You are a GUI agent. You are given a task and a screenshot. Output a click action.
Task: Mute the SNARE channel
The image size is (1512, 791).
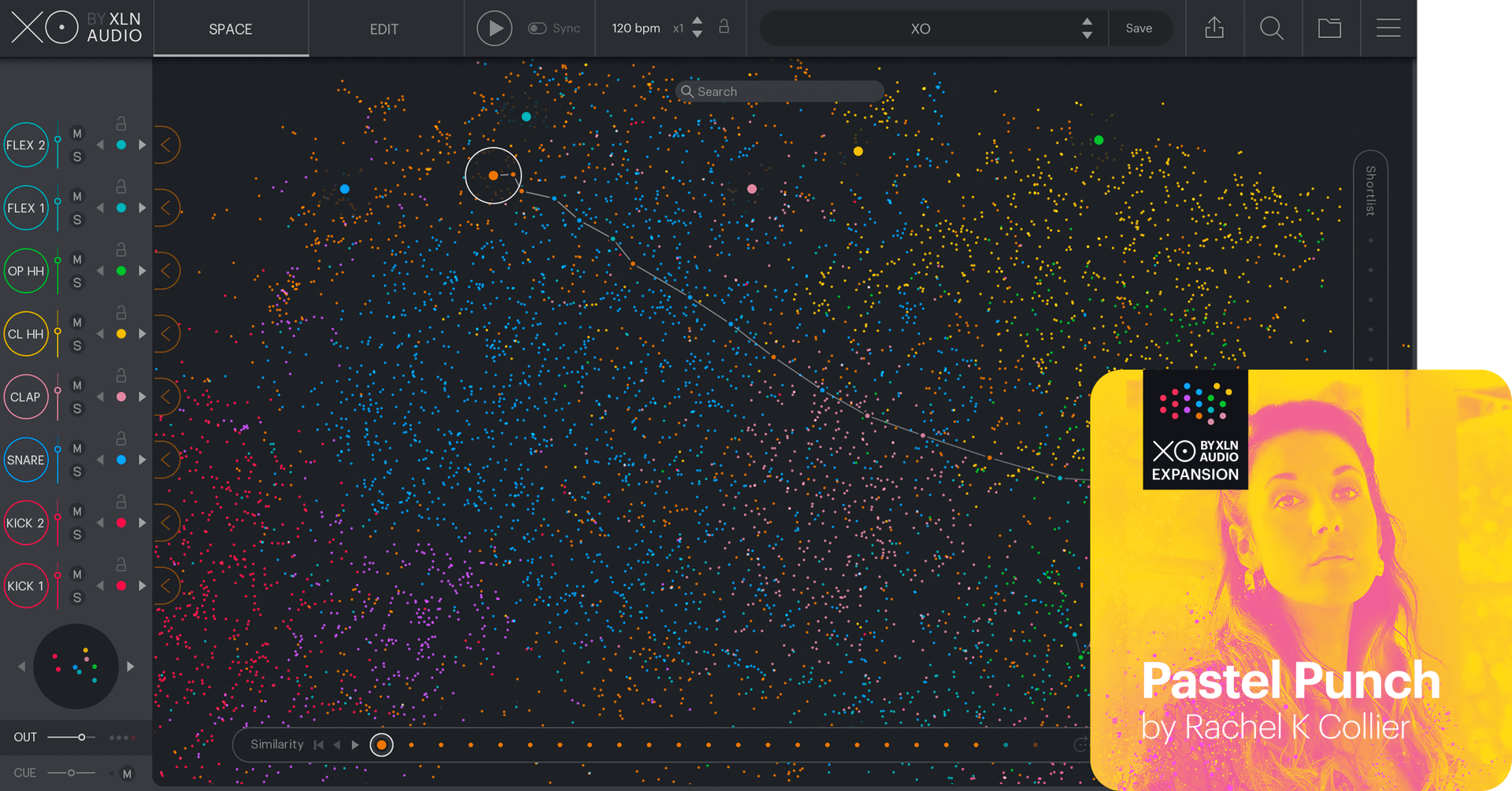pyautogui.click(x=77, y=449)
